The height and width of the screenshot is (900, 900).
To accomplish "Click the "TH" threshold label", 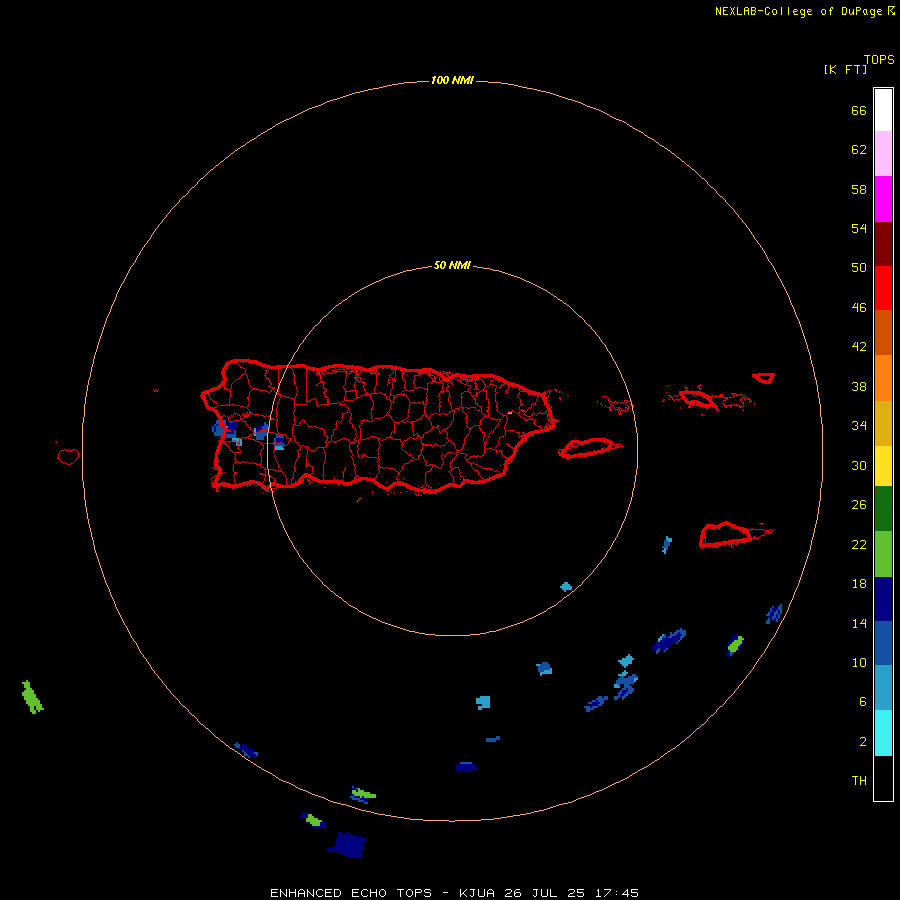I will [x=859, y=781].
